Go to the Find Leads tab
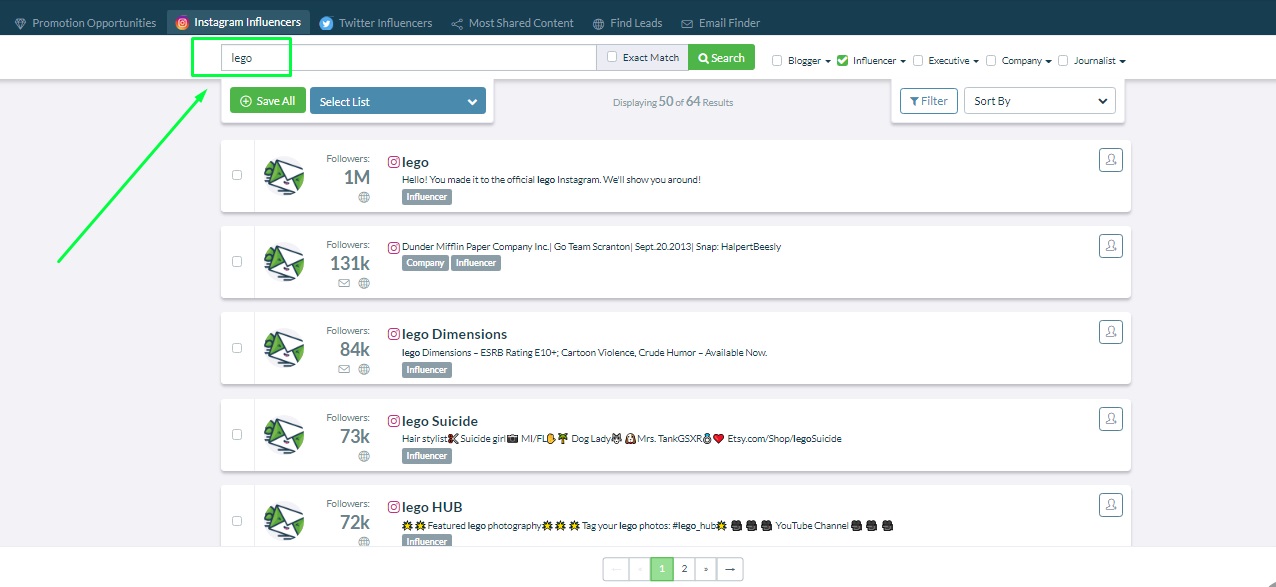This screenshot has height=587, width=1276. (627, 23)
